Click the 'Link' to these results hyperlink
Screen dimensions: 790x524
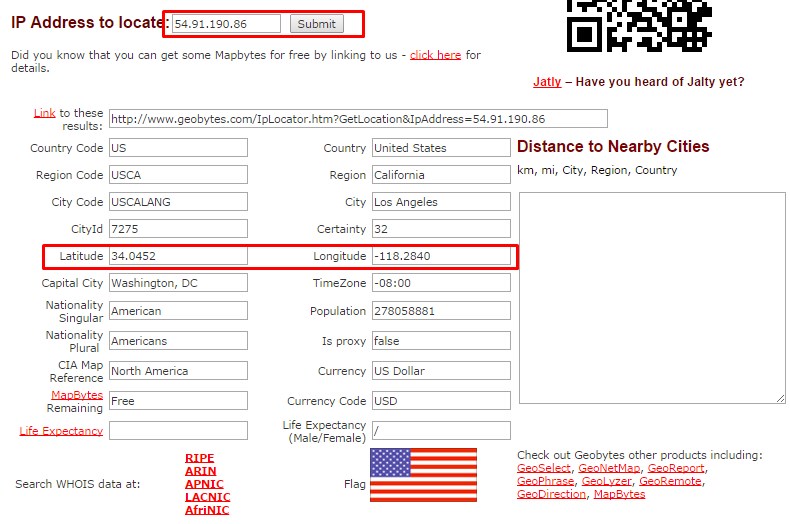coord(44,113)
